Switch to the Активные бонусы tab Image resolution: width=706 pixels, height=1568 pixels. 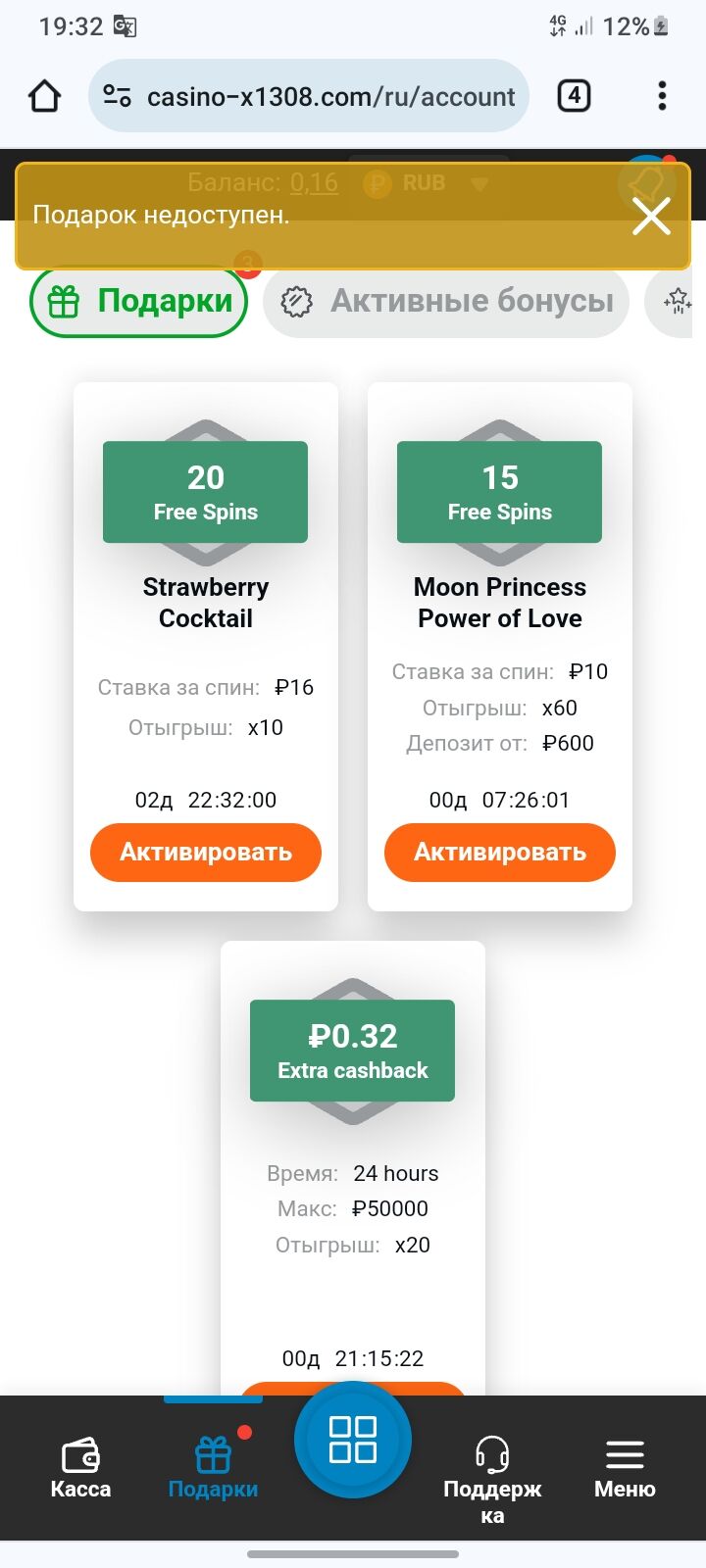coord(446,302)
